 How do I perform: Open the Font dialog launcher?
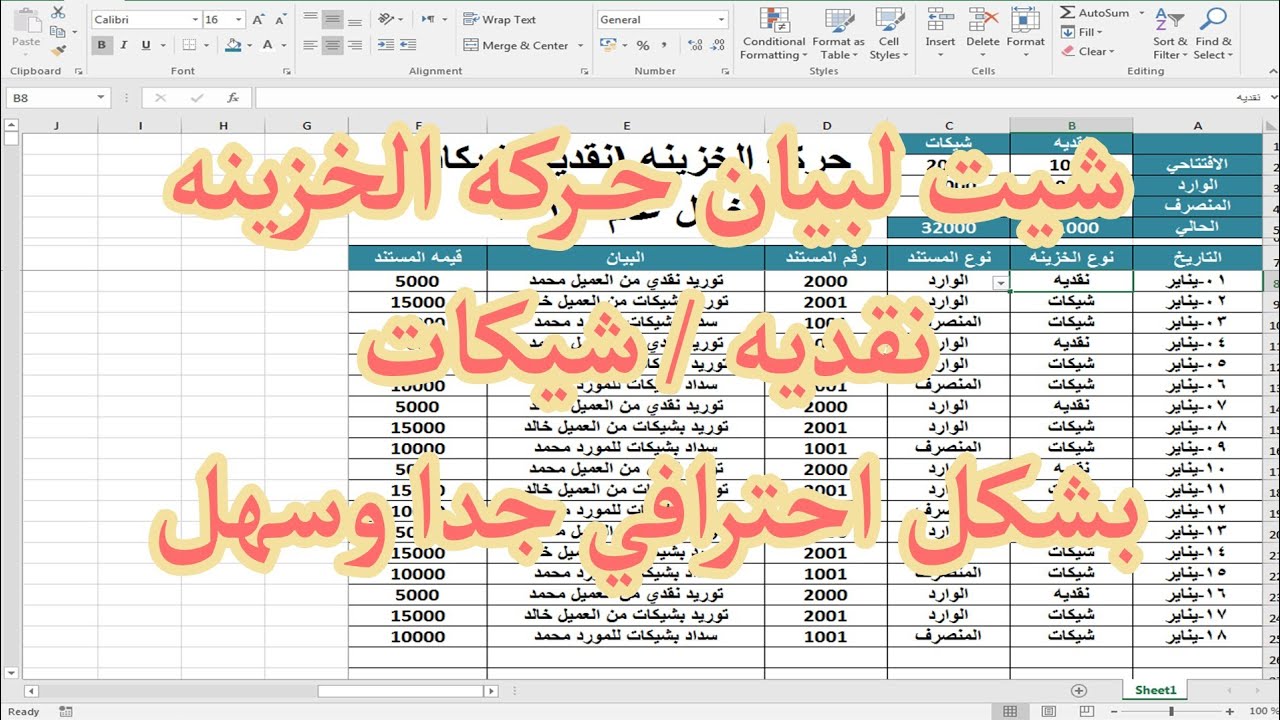point(287,72)
